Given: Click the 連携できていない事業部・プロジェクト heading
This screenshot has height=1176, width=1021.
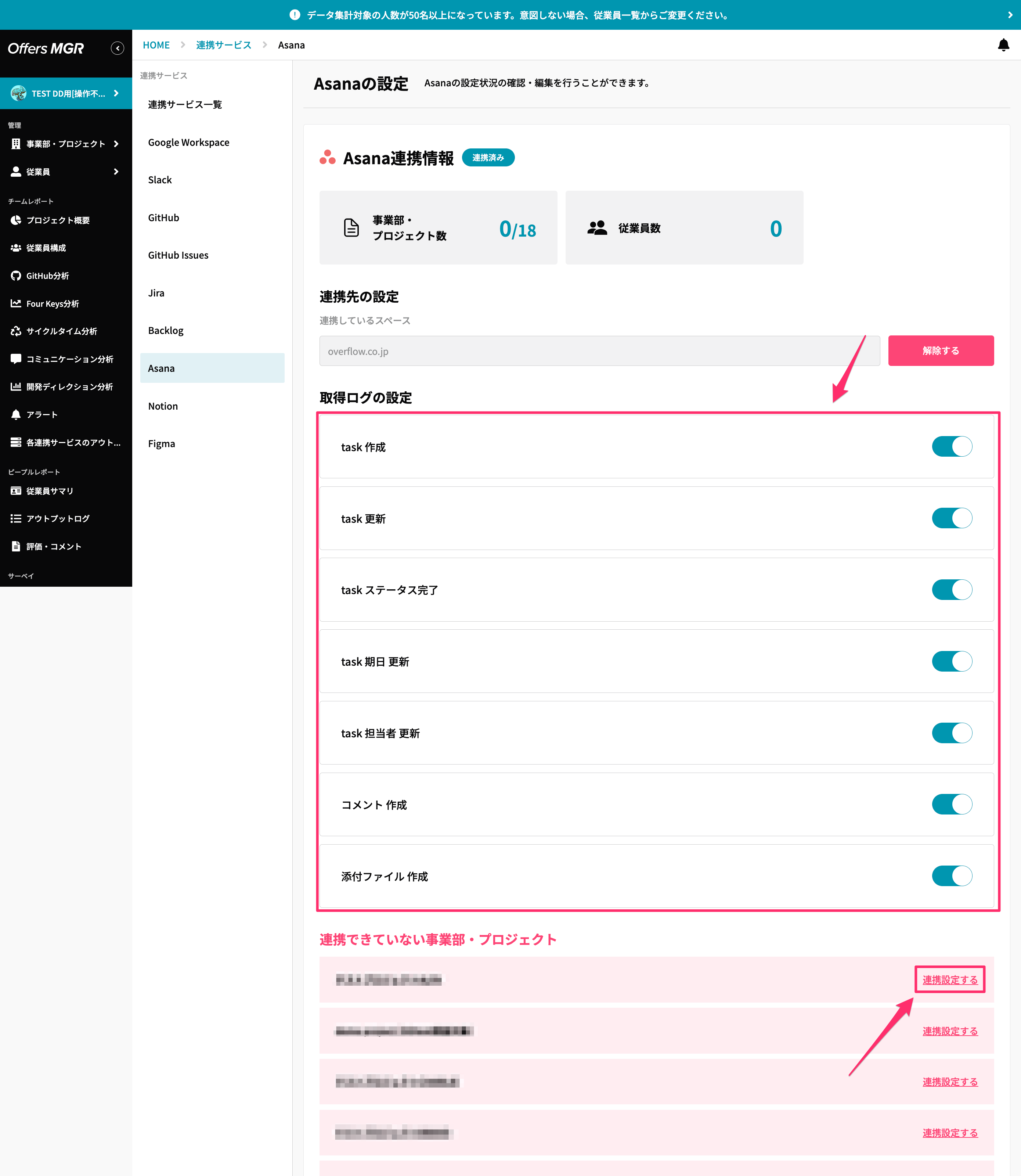Looking at the screenshot, I should pyautogui.click(x=437, y=939).
